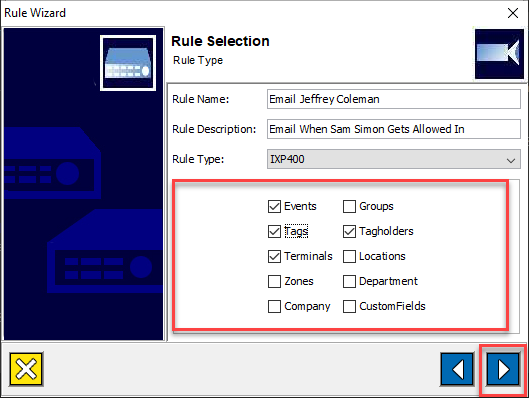529x398 pixels.
Task: Open the Rule Type dropdown arrow
Action: (511, 160)
